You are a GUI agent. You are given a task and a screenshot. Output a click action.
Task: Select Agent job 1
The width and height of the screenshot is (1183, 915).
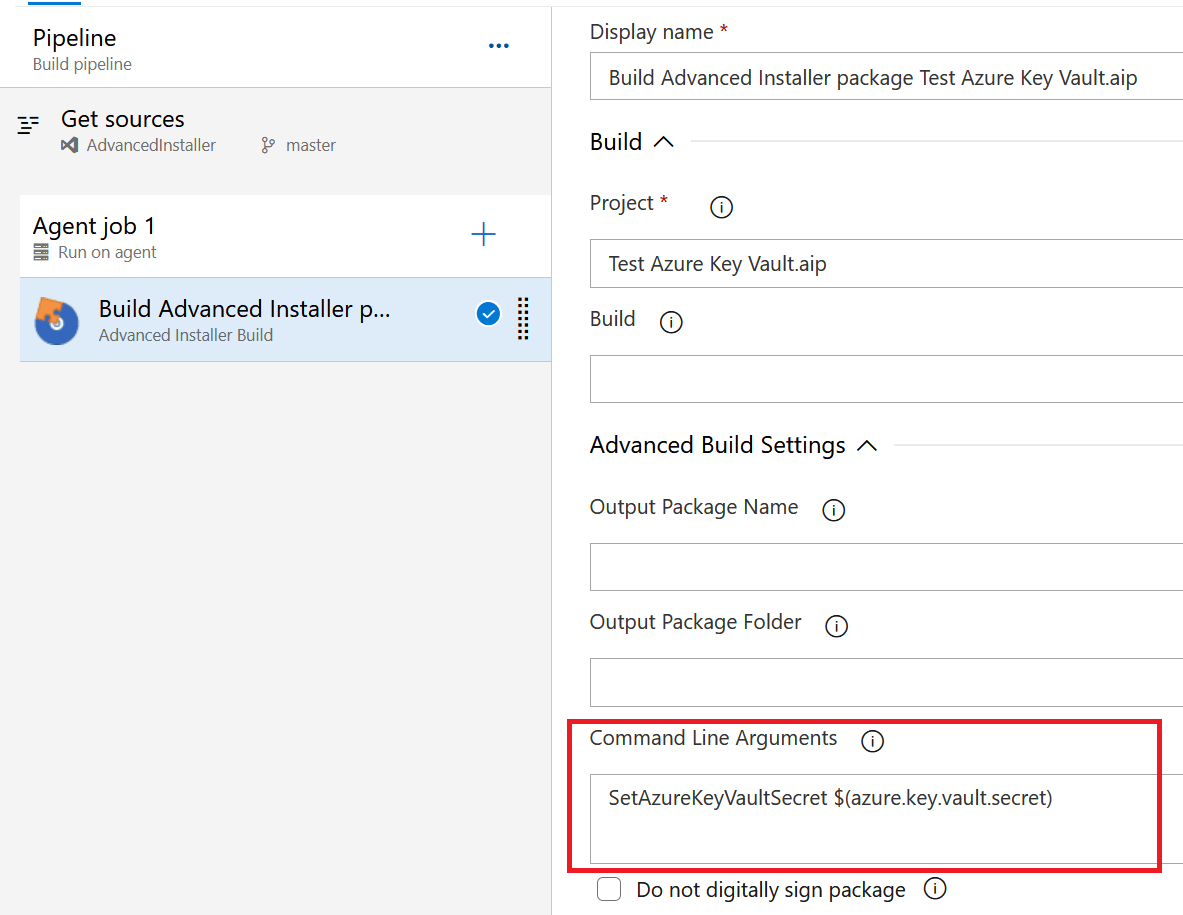coord(285,236)
